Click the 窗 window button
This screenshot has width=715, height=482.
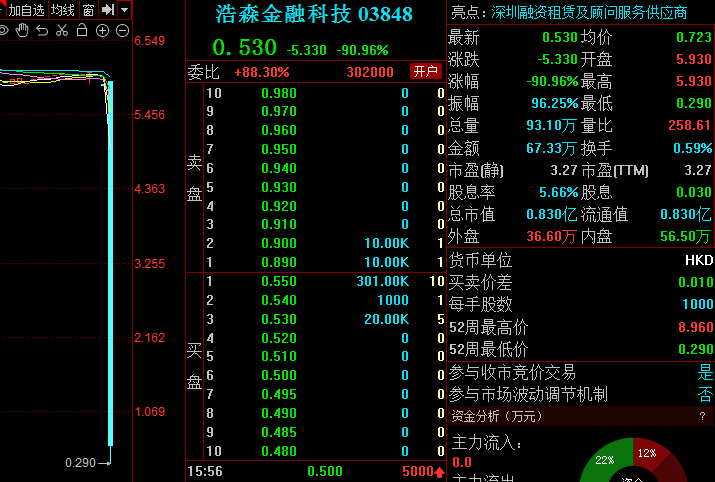88,10
